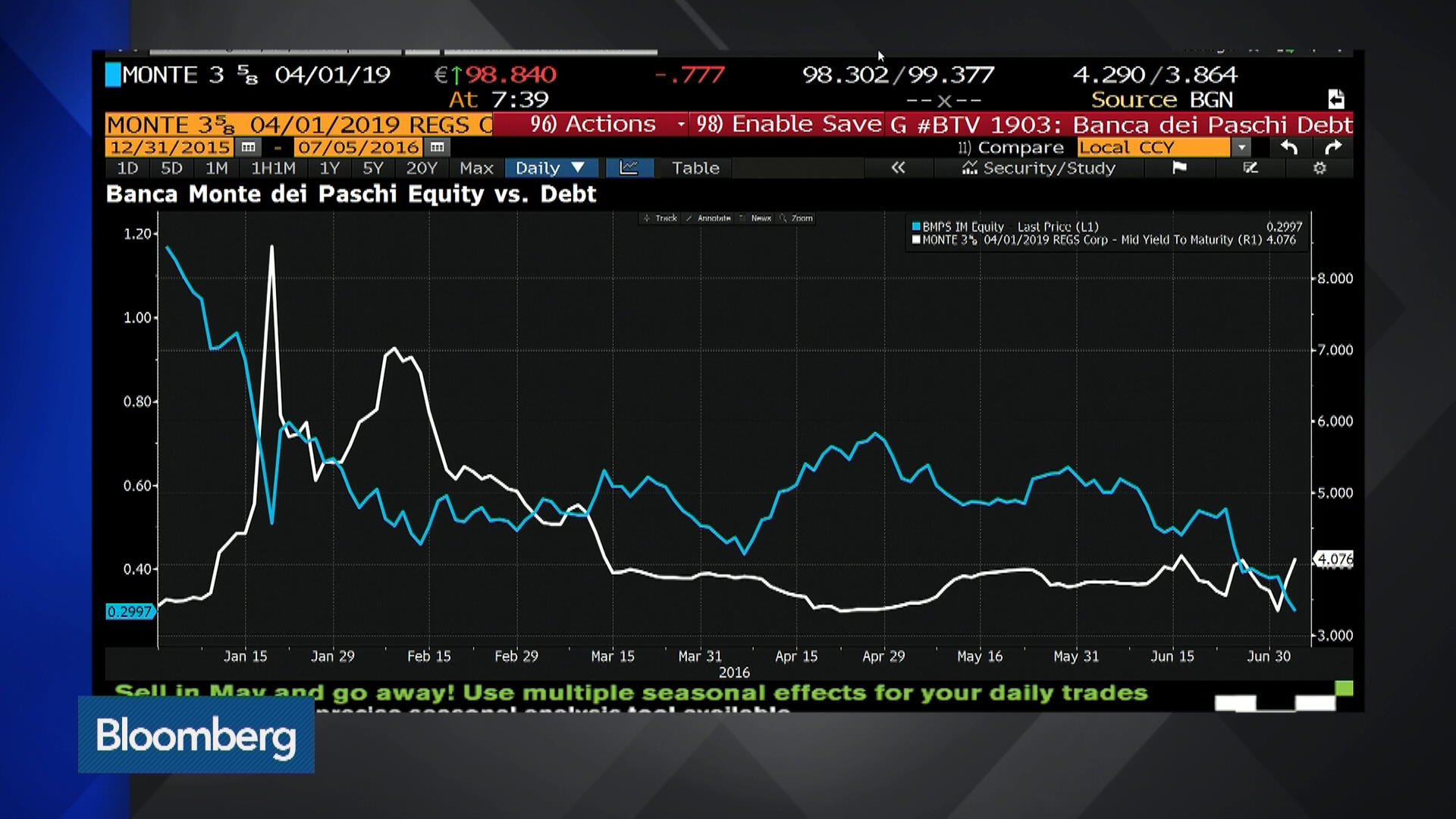Screen dimensions: 1456x819
Task: Select the 5D range tab
Action: [172, 168]
